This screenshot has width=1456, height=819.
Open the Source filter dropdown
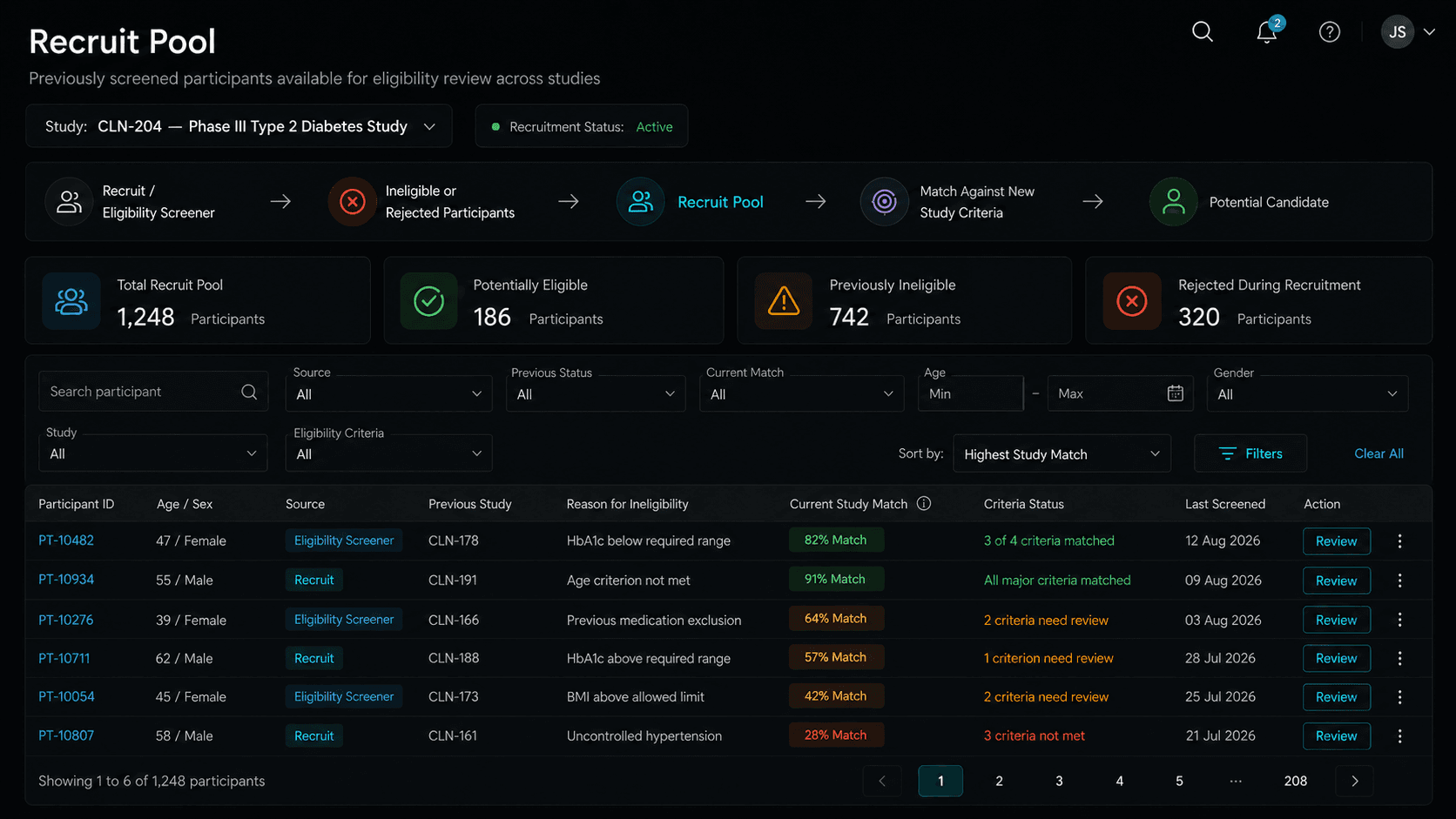point(388,394)
